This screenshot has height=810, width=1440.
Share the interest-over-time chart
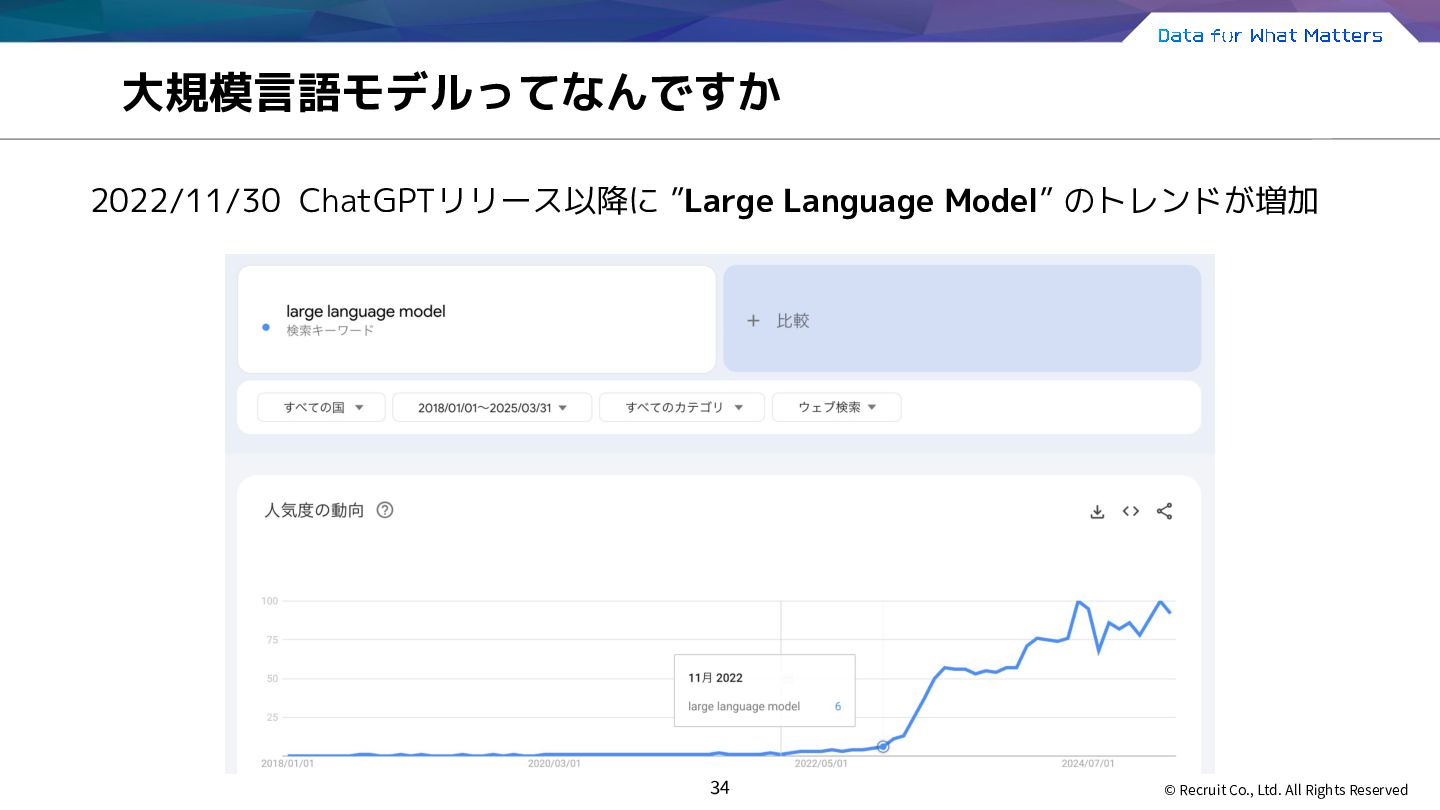pos(1164,511)
